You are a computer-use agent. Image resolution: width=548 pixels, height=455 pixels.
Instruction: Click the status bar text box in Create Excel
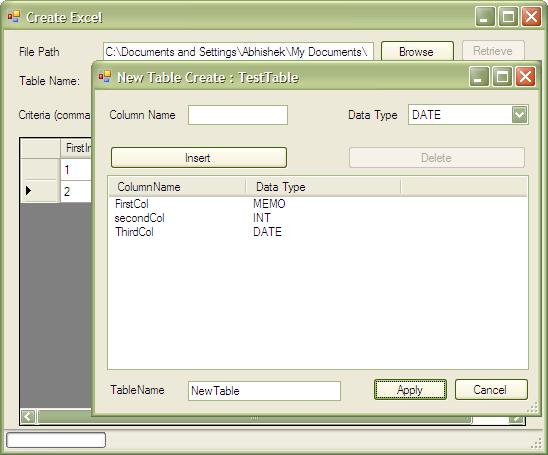tap(56, 440)
